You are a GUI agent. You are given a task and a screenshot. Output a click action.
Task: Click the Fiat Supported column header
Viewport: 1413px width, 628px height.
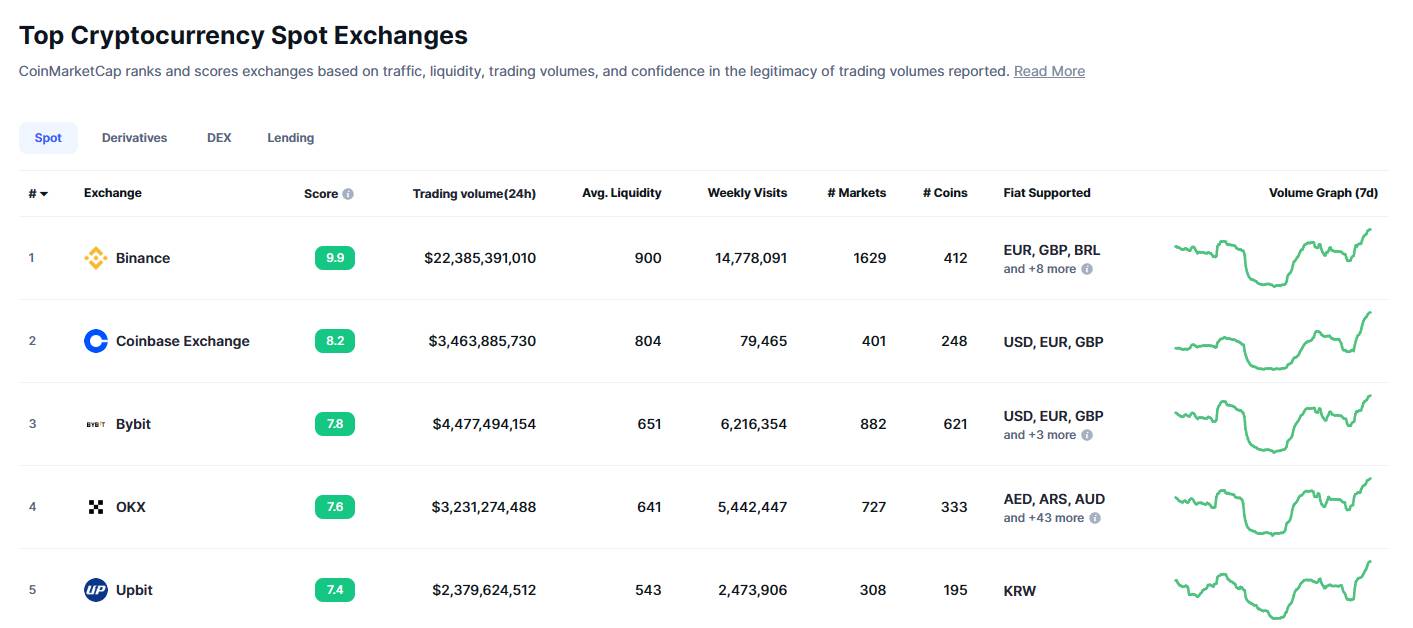coord(1047,193)
